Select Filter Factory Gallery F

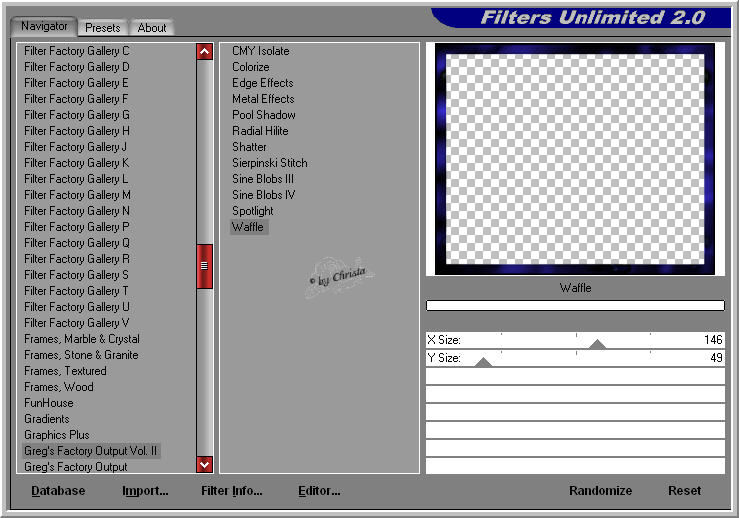coord(76,99)
